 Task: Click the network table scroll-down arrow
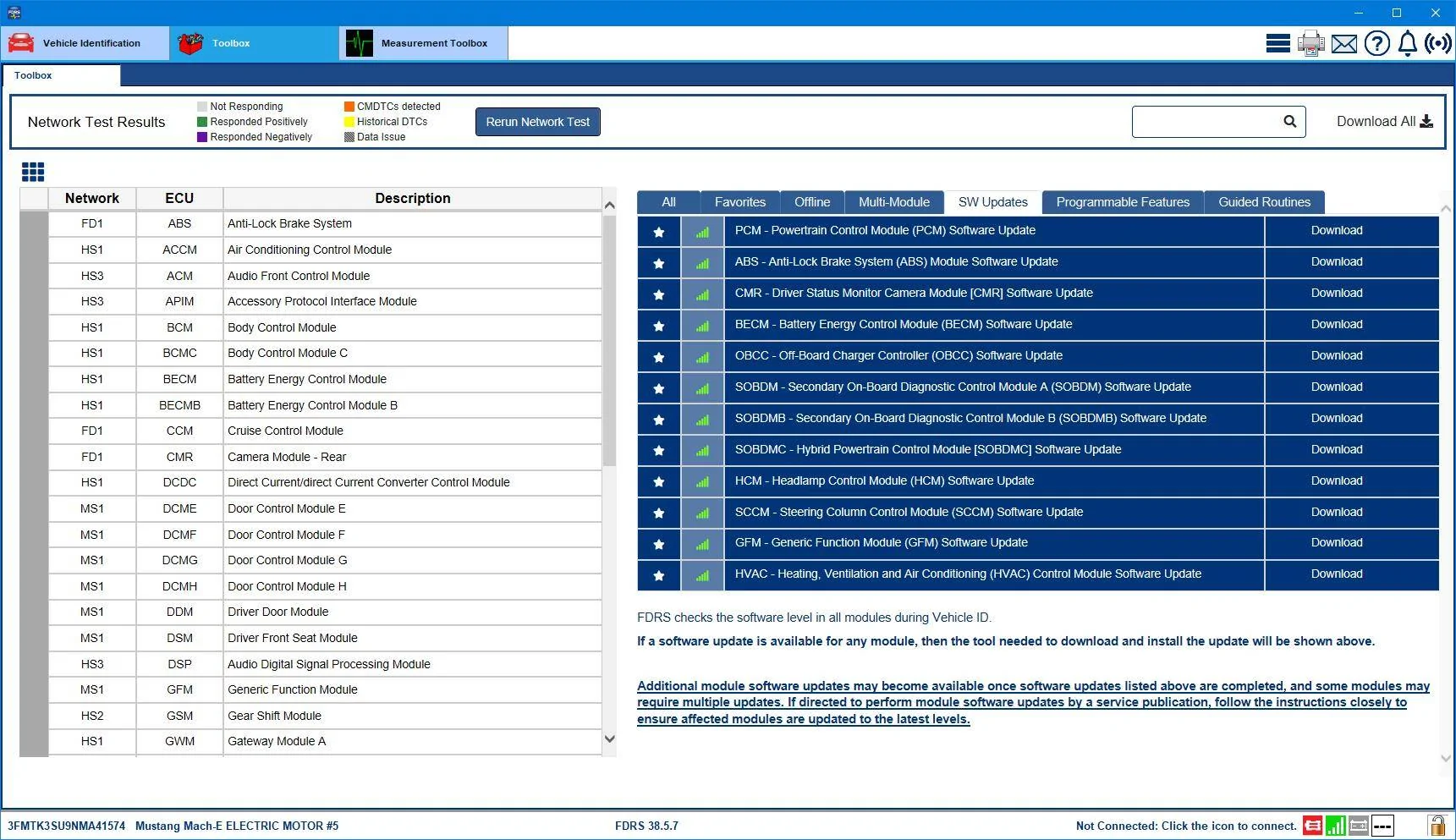(x=609, y=738)
